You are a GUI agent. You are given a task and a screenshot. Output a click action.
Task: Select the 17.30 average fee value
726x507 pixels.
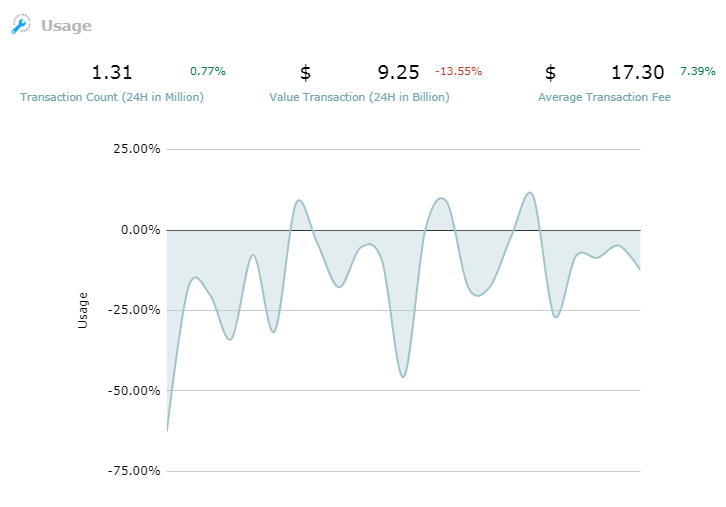(x=638, y=72)
